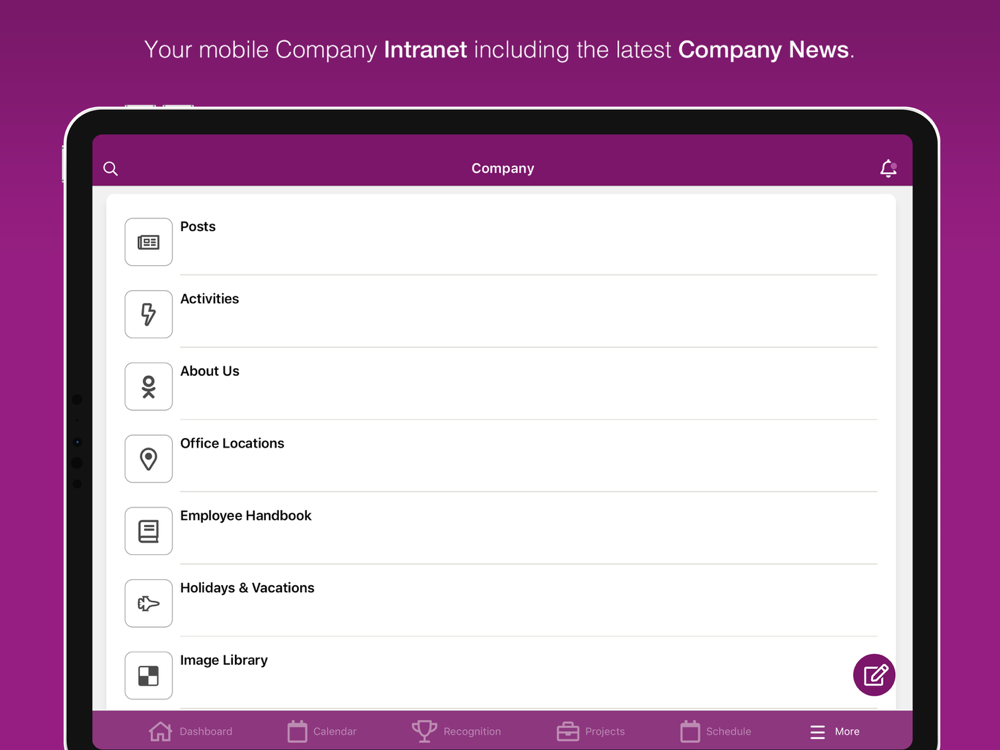Open the Office Locations list entry
This screenshot has width=1000, height=750.
coord(501,459)
